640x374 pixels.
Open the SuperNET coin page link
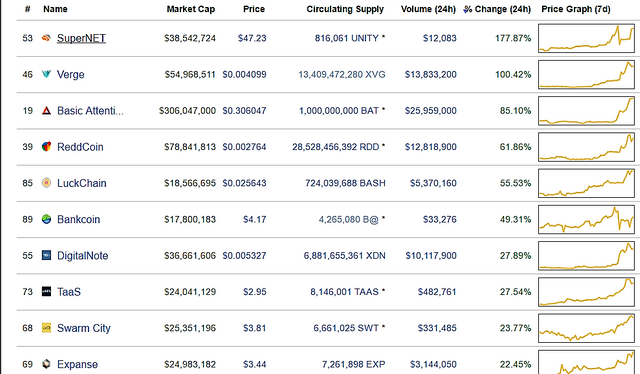[x=81, y=38]
